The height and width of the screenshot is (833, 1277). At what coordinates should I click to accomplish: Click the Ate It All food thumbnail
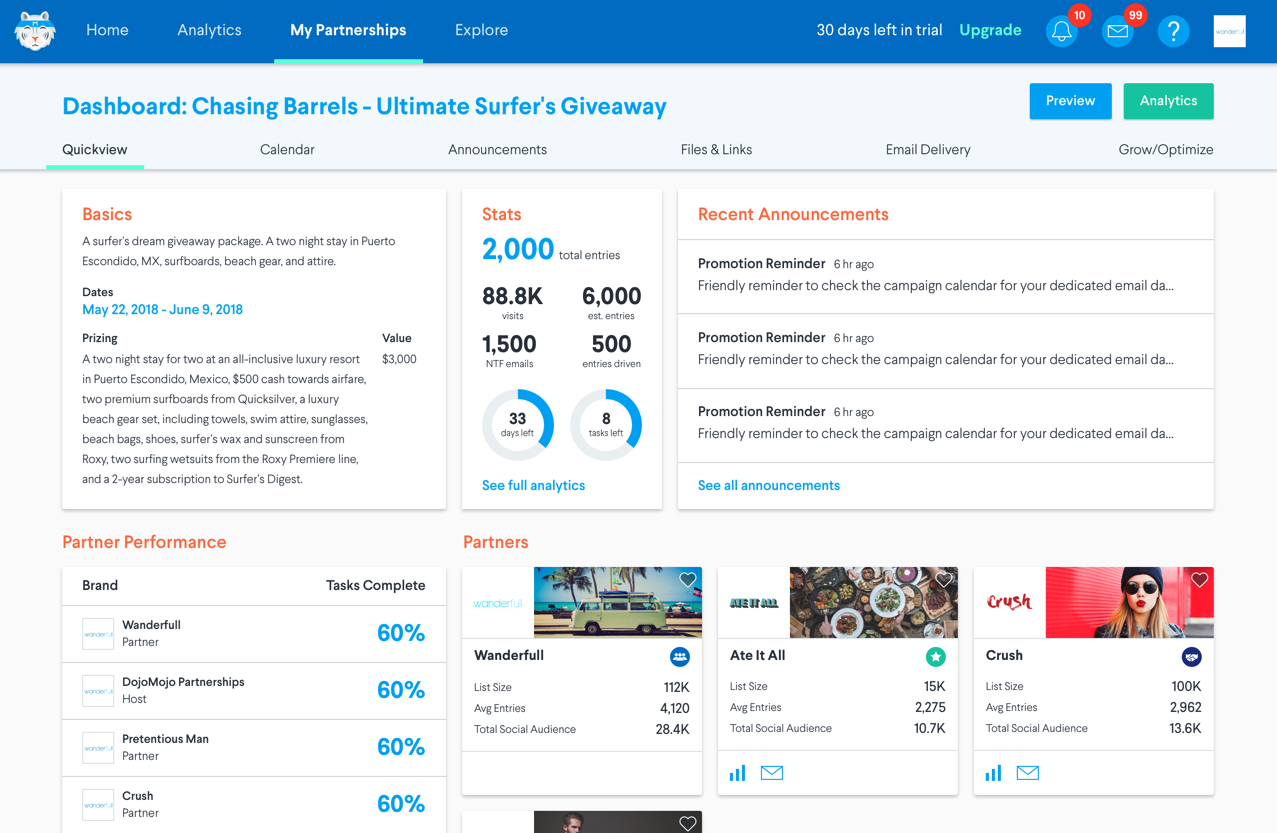click(x=874, y=603)
